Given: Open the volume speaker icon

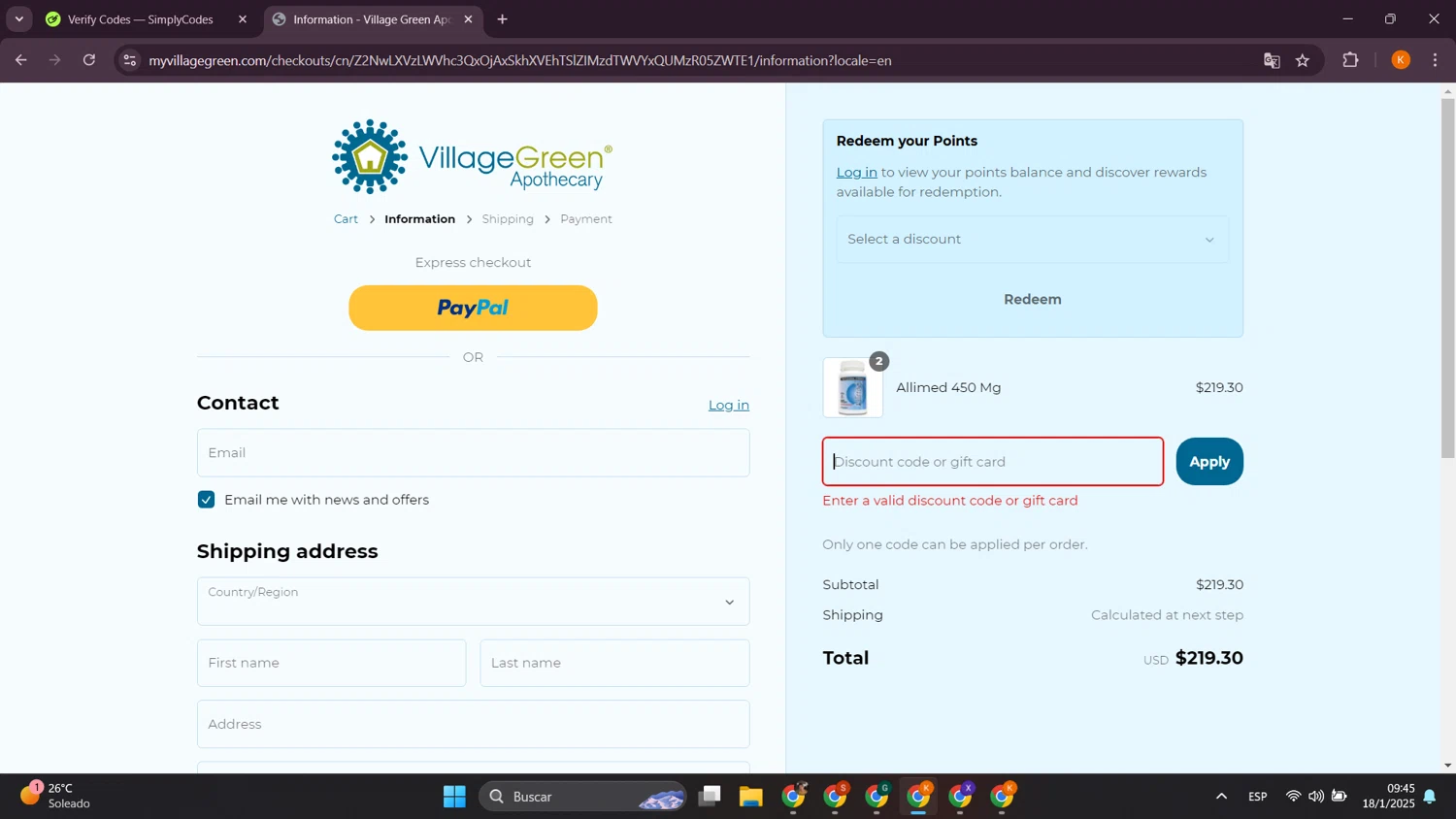Looking at the screenshot, I should click(1316, 797).
